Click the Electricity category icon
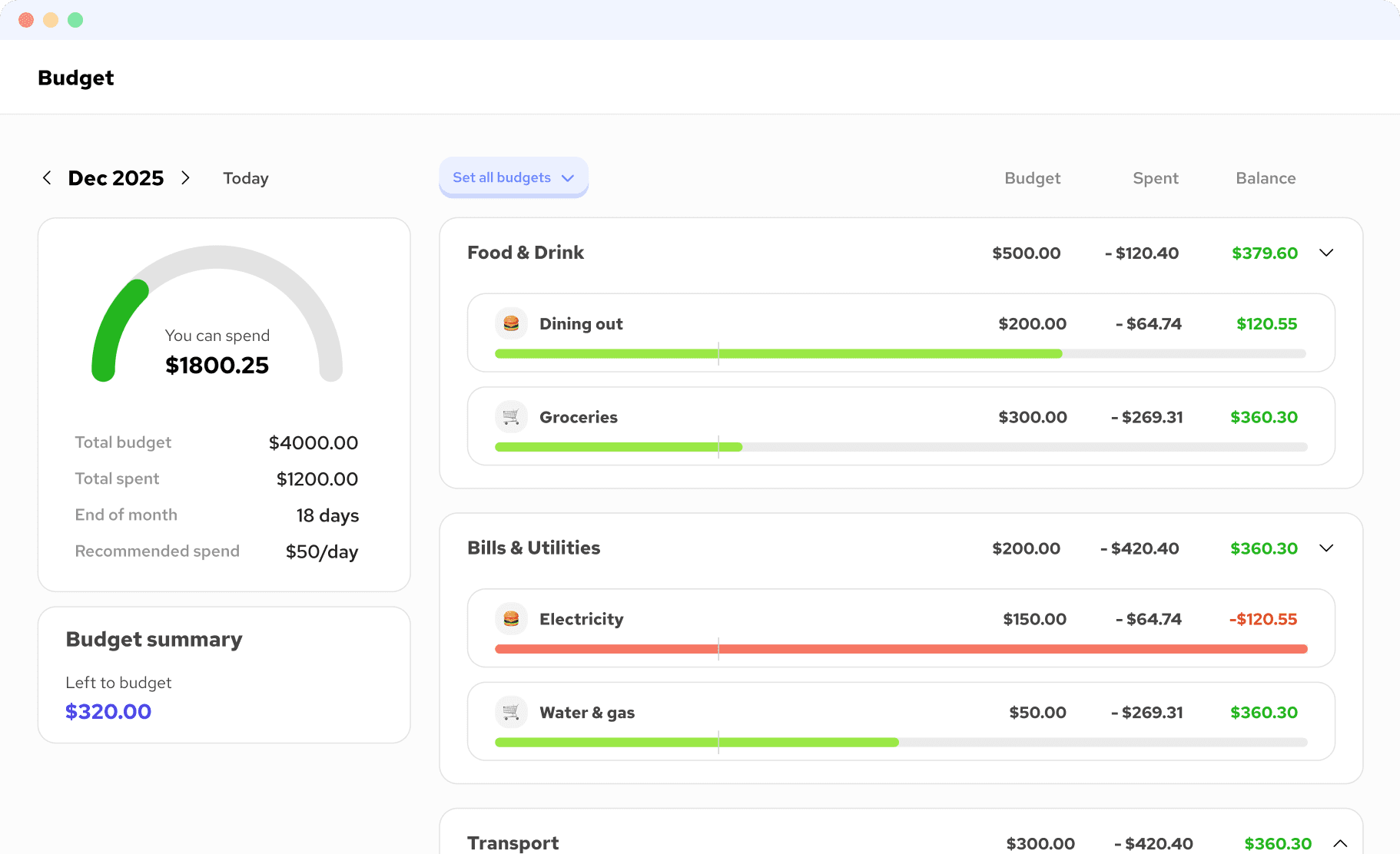 (511, 618)
